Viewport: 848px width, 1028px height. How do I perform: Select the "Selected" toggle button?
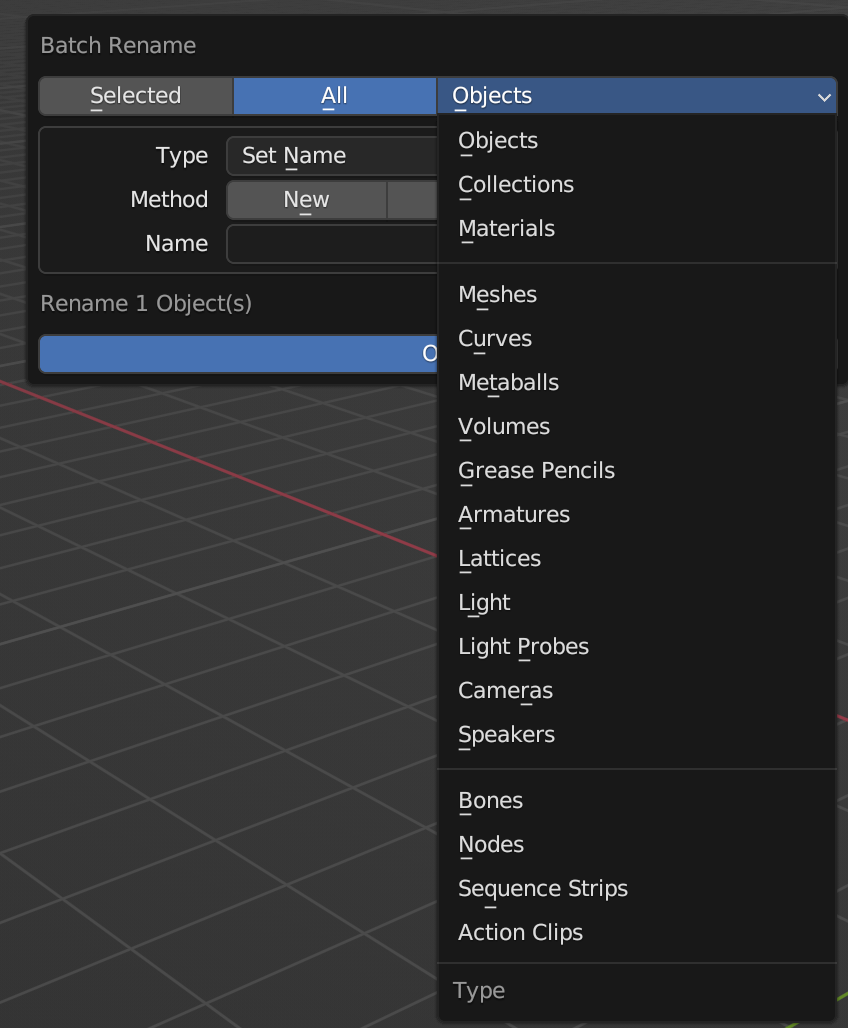[135, 96]
